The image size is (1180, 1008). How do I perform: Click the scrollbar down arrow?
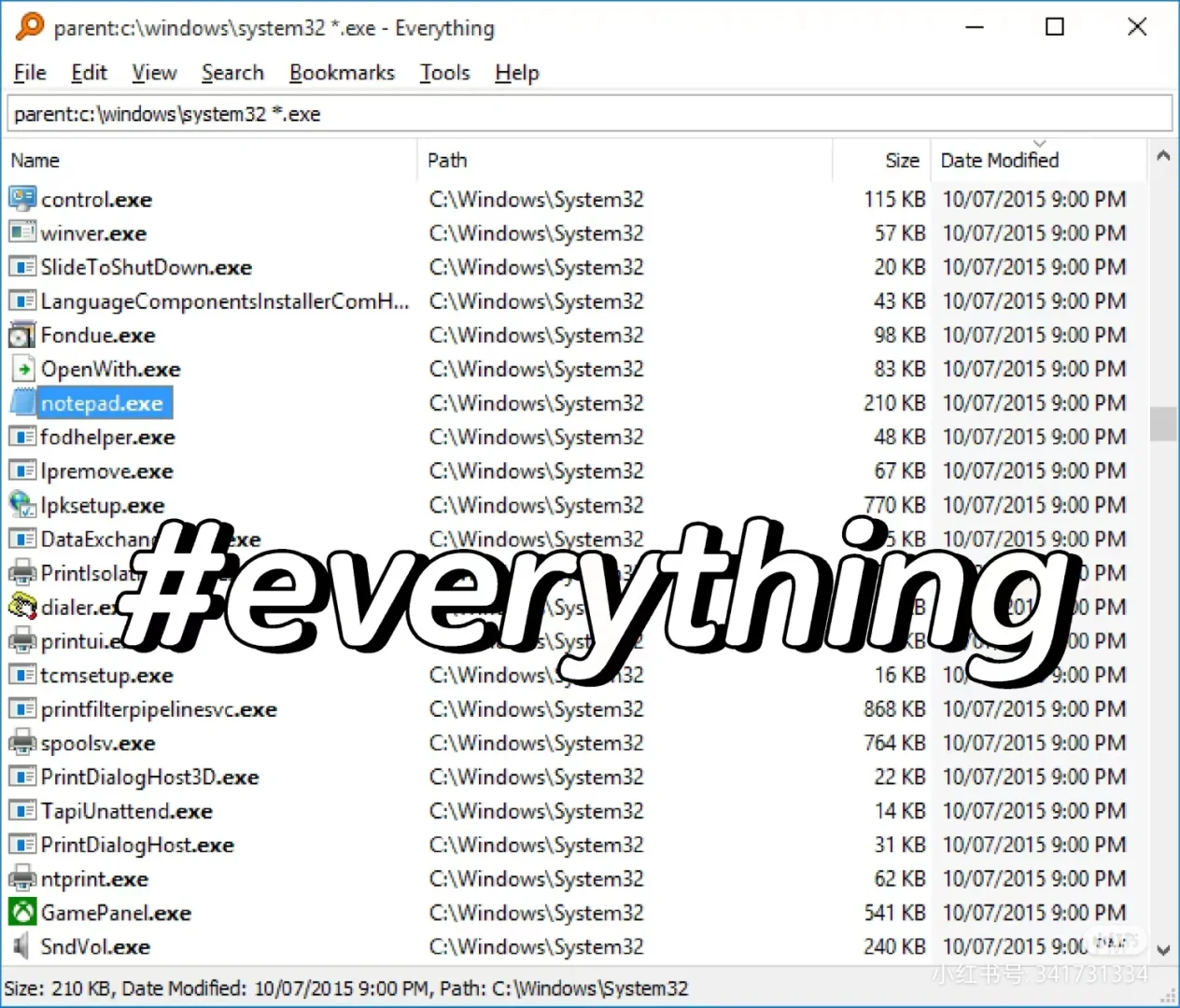point(1163,950)
